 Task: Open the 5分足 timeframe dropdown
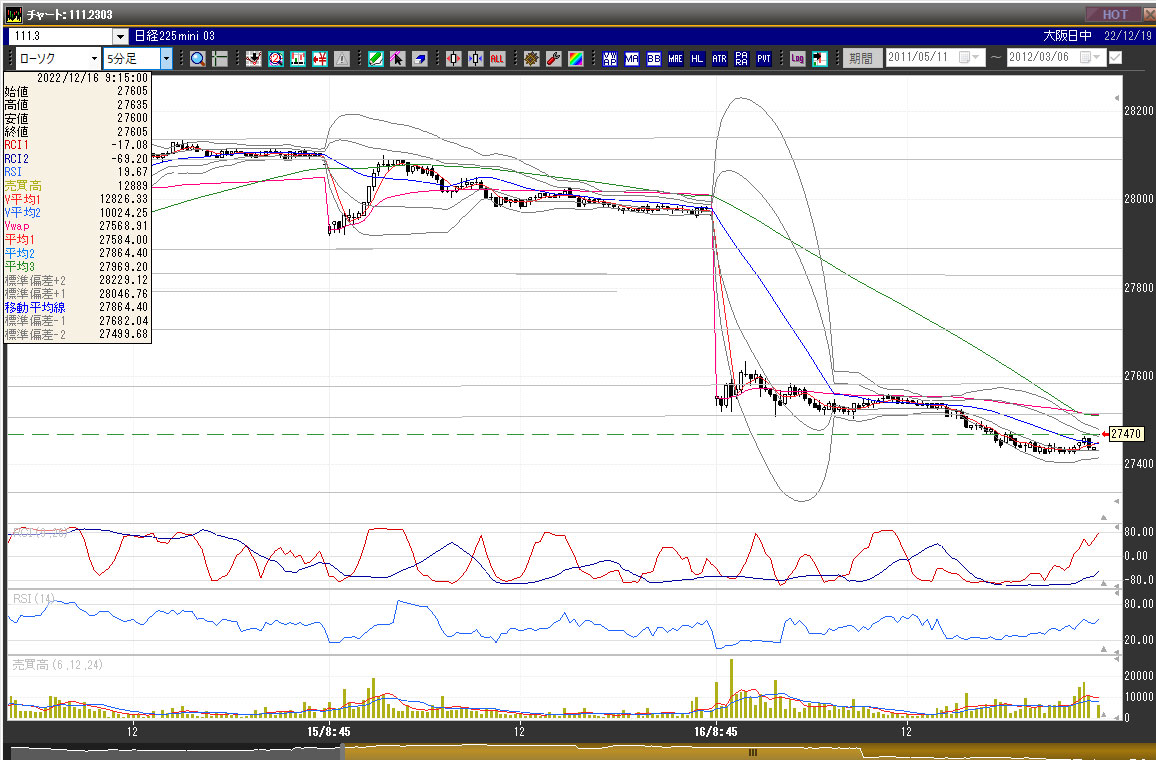point(166,58)
